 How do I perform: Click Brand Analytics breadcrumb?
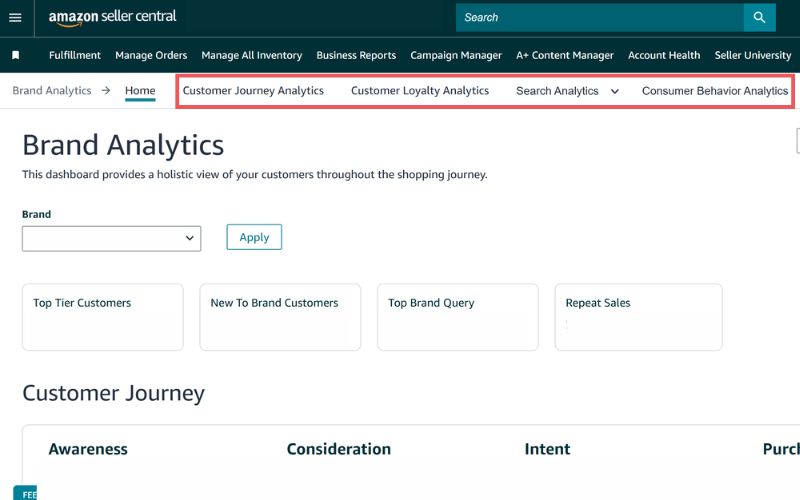[52, 90]
